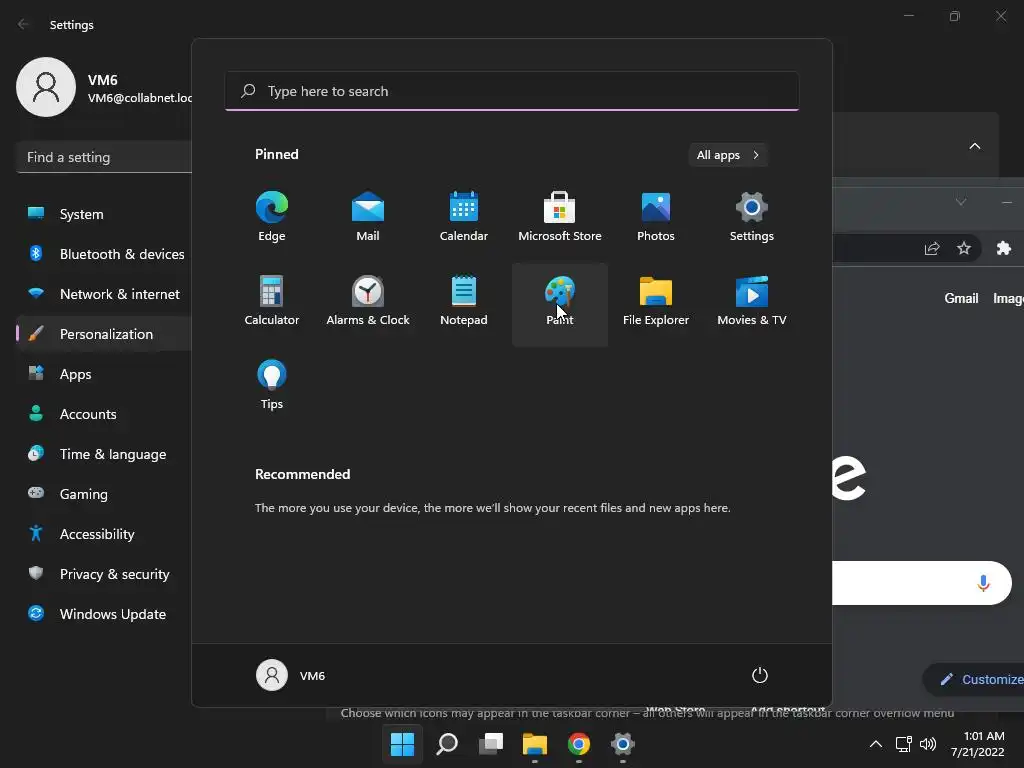Viewport: 1024px width, 768px height.
Task: Launch Calculator from pinned apps
Action: (x=272, y=302)
